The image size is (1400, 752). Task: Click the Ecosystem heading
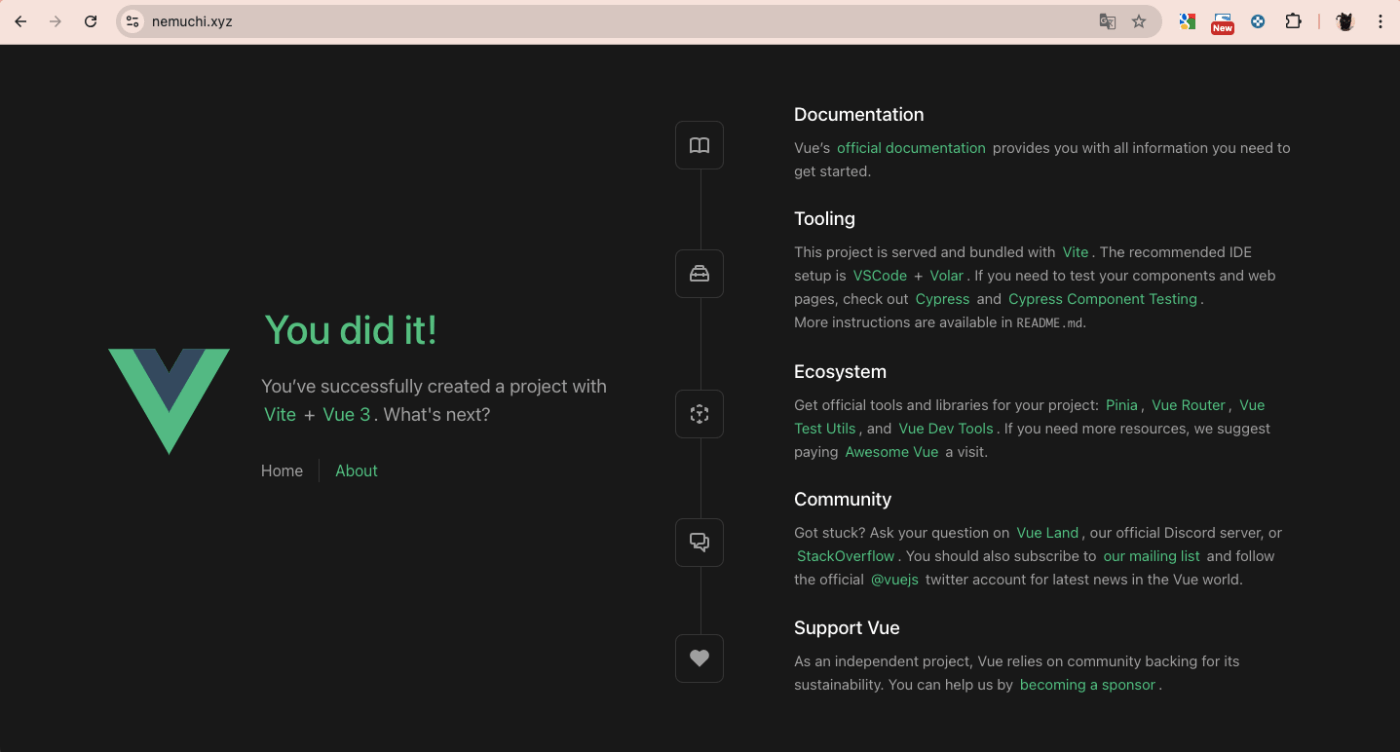[840, 372]
